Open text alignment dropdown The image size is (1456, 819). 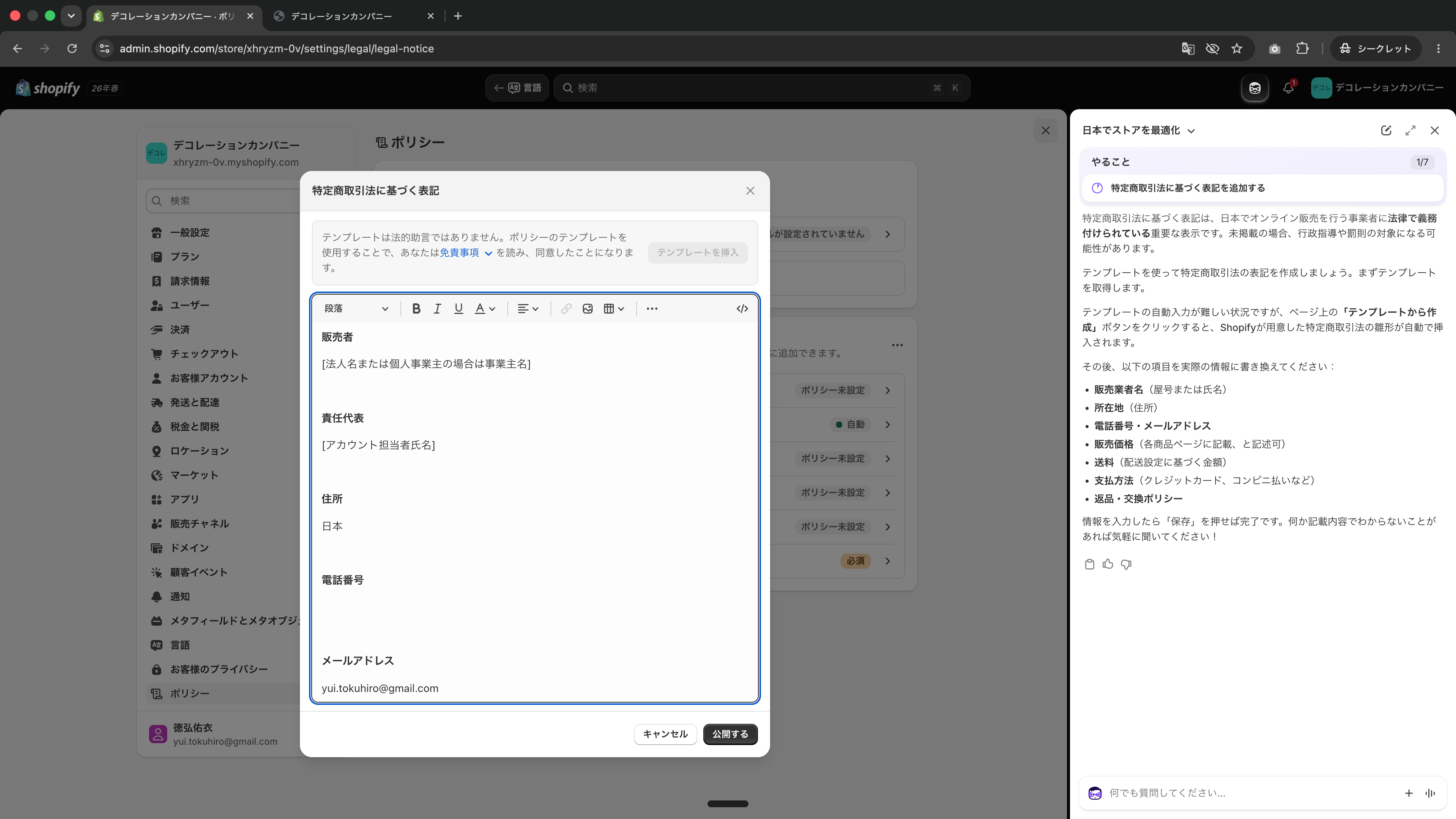pyautogui.click(x=528, y=309)
